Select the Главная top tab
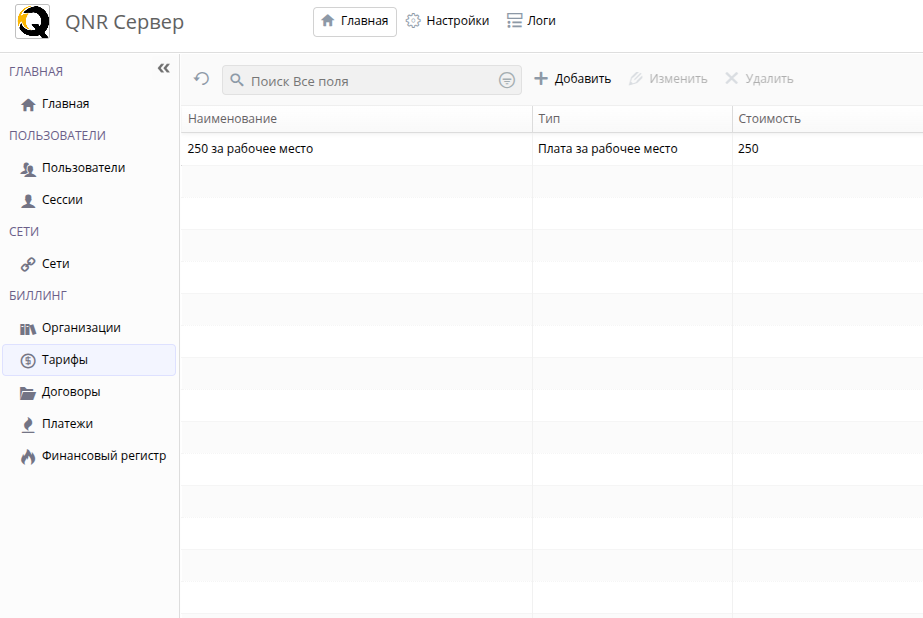The image size is (923, 618). pos(355,22)
